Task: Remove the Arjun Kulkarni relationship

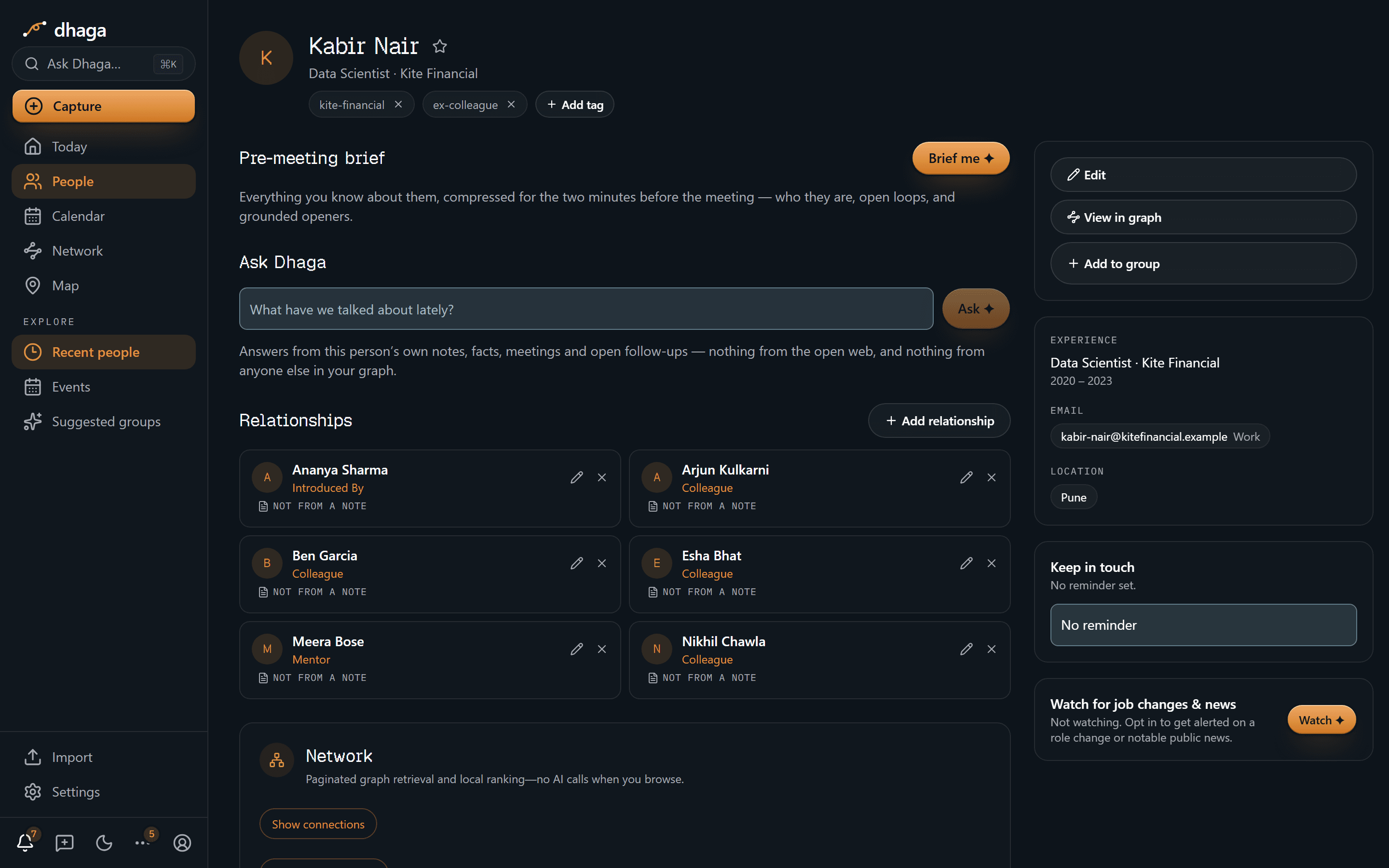Action: click(991, 477)
